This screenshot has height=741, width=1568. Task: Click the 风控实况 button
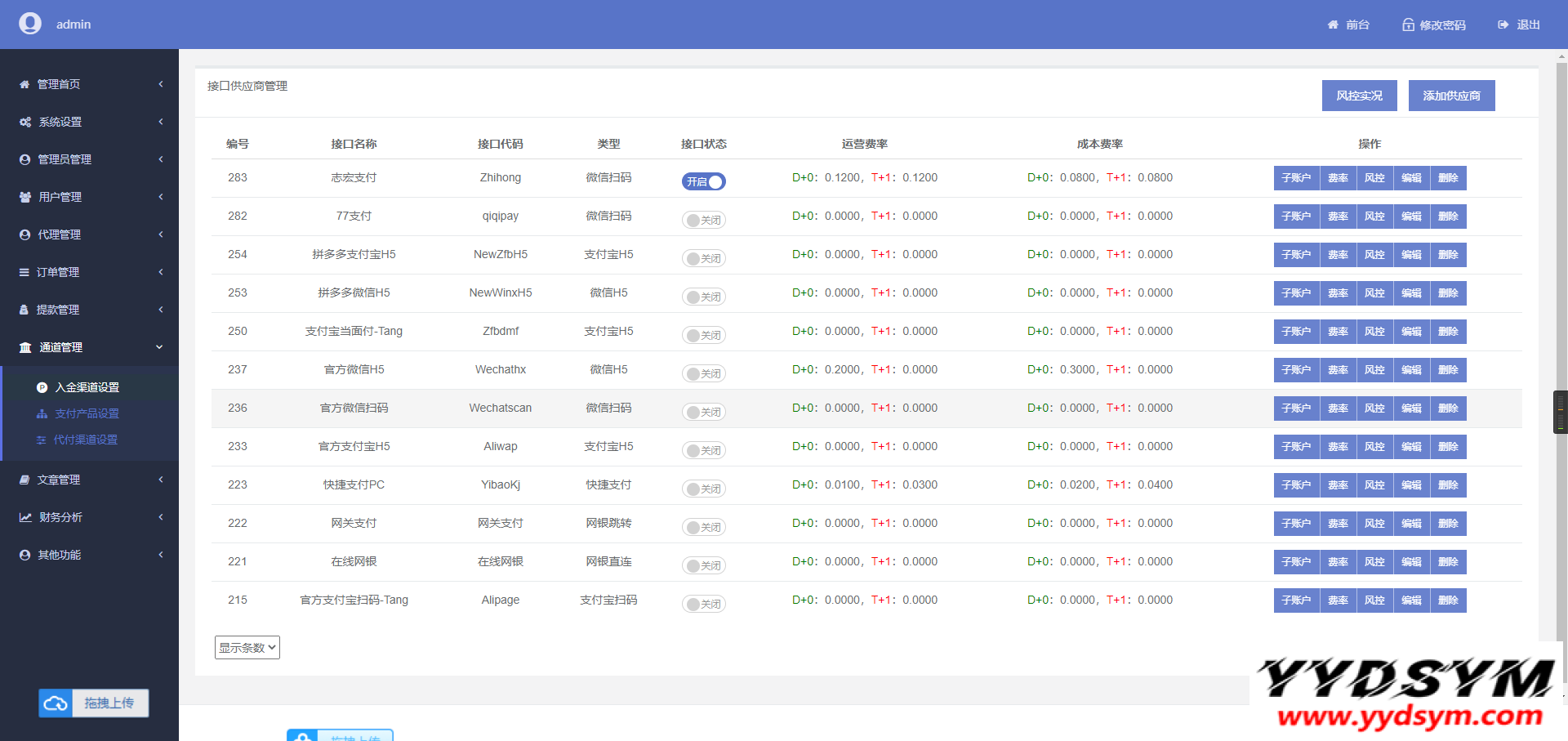pyautogui.click(x=1359, y=96)
